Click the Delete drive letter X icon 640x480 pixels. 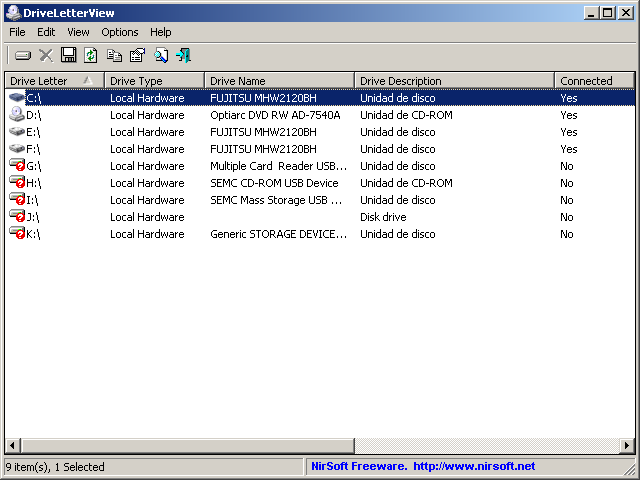click(46, 55)
